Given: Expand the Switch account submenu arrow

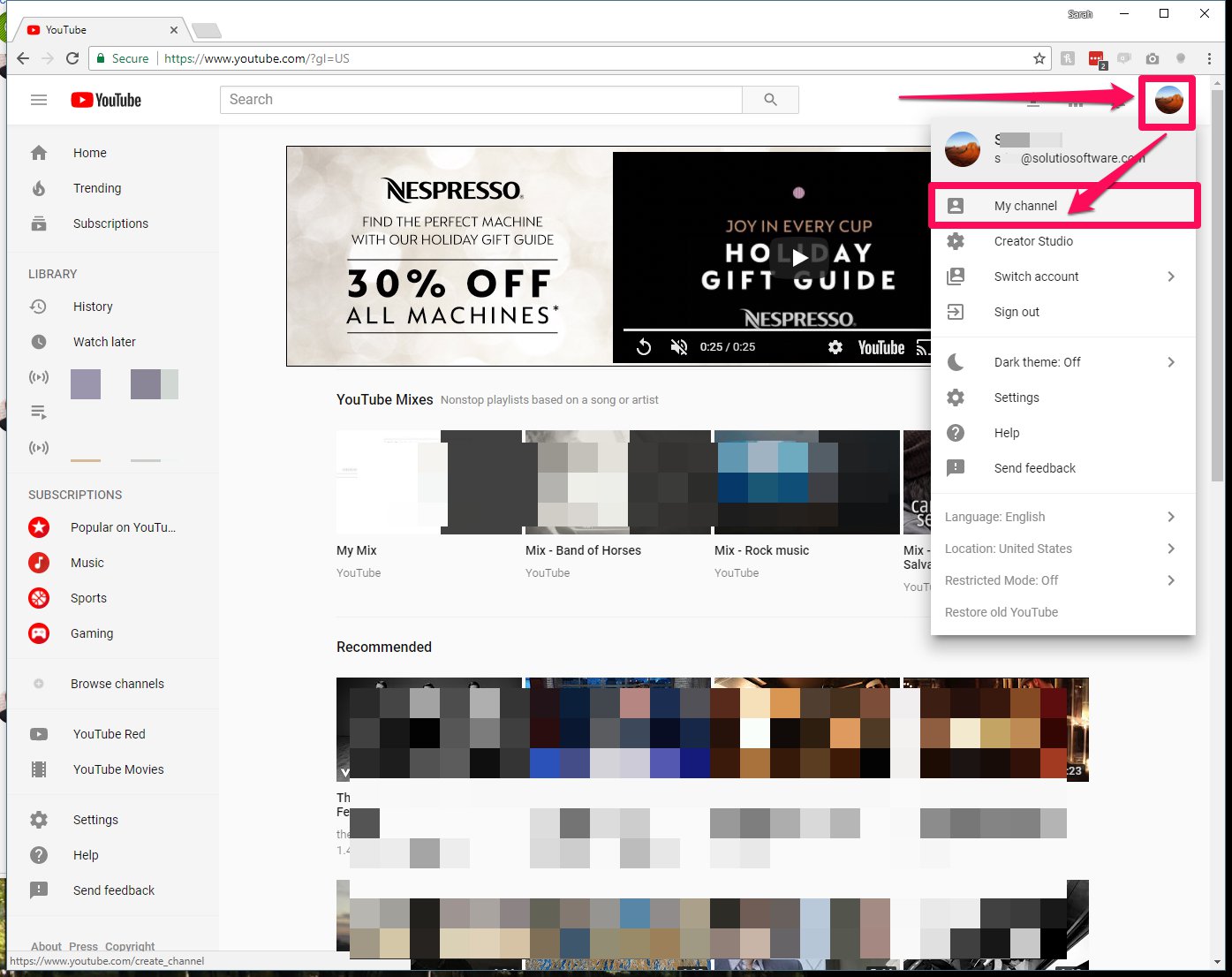Looking at the screenshot, I should (1171, 276).
